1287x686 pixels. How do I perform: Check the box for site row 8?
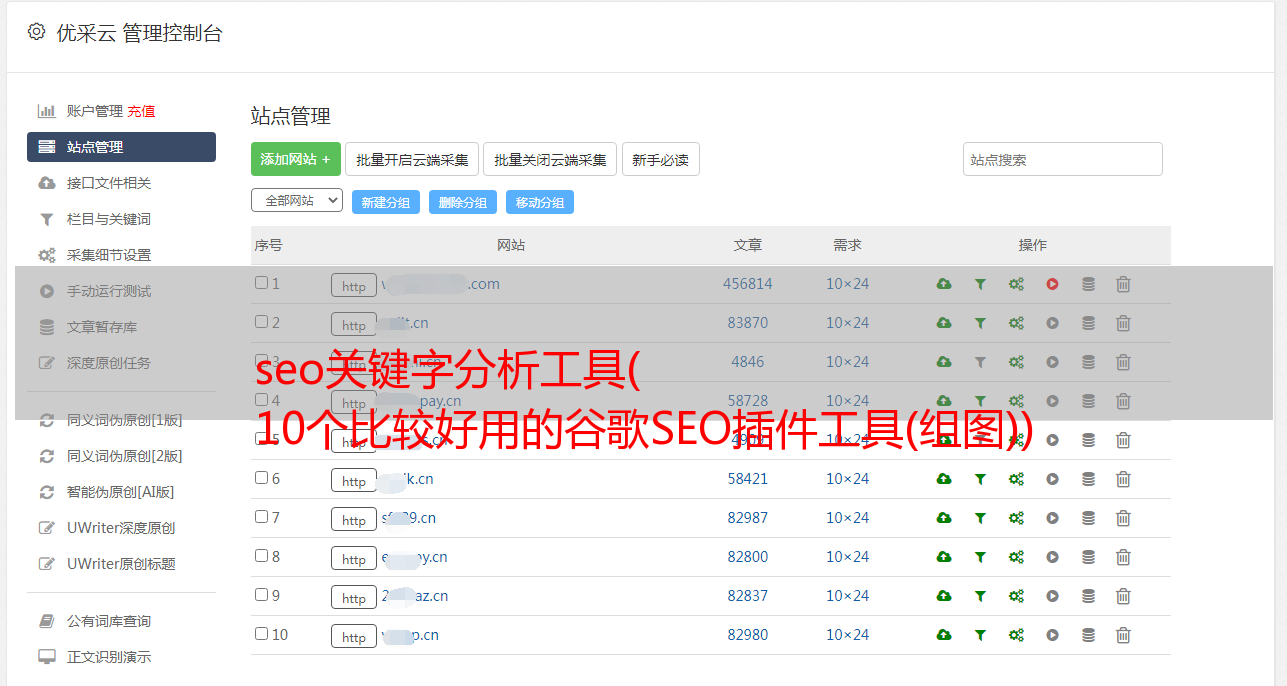261,556
